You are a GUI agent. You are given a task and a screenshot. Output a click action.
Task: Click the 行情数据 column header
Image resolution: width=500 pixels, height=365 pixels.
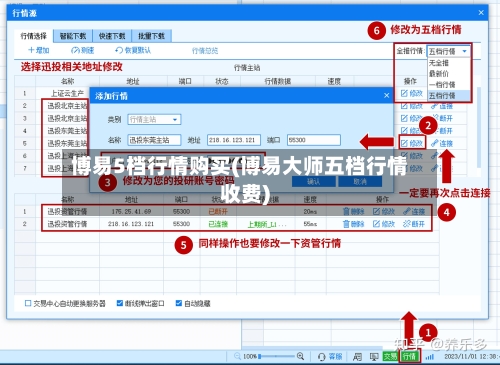point(278,81)
